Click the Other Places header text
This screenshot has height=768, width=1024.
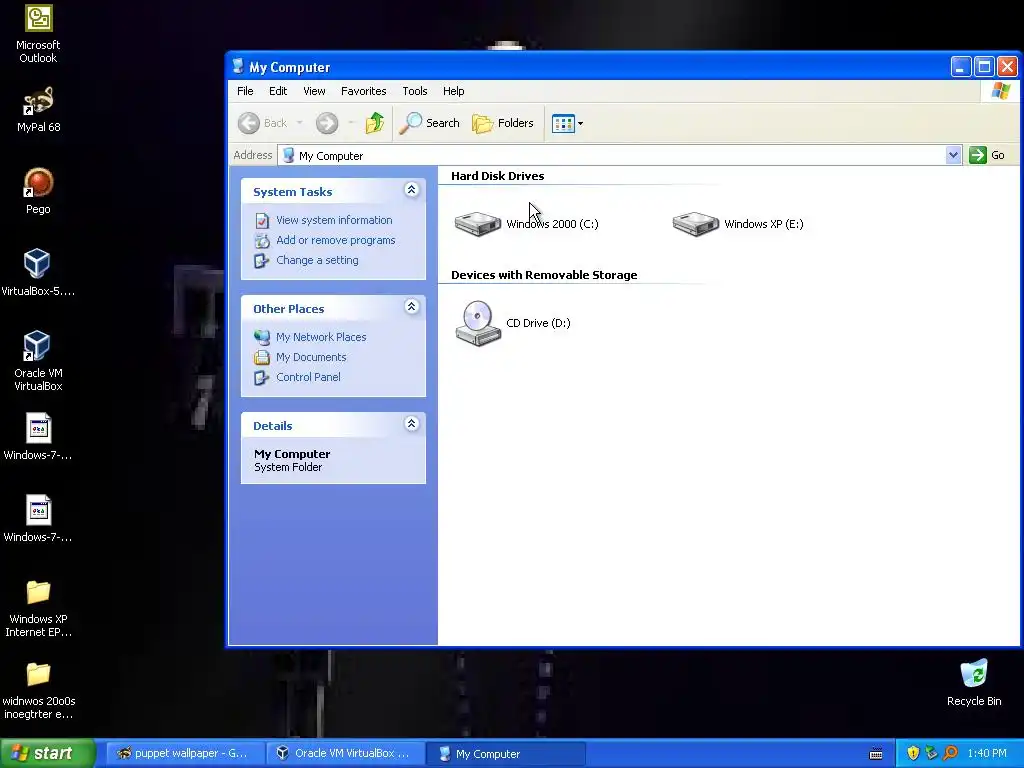[289, 309]
